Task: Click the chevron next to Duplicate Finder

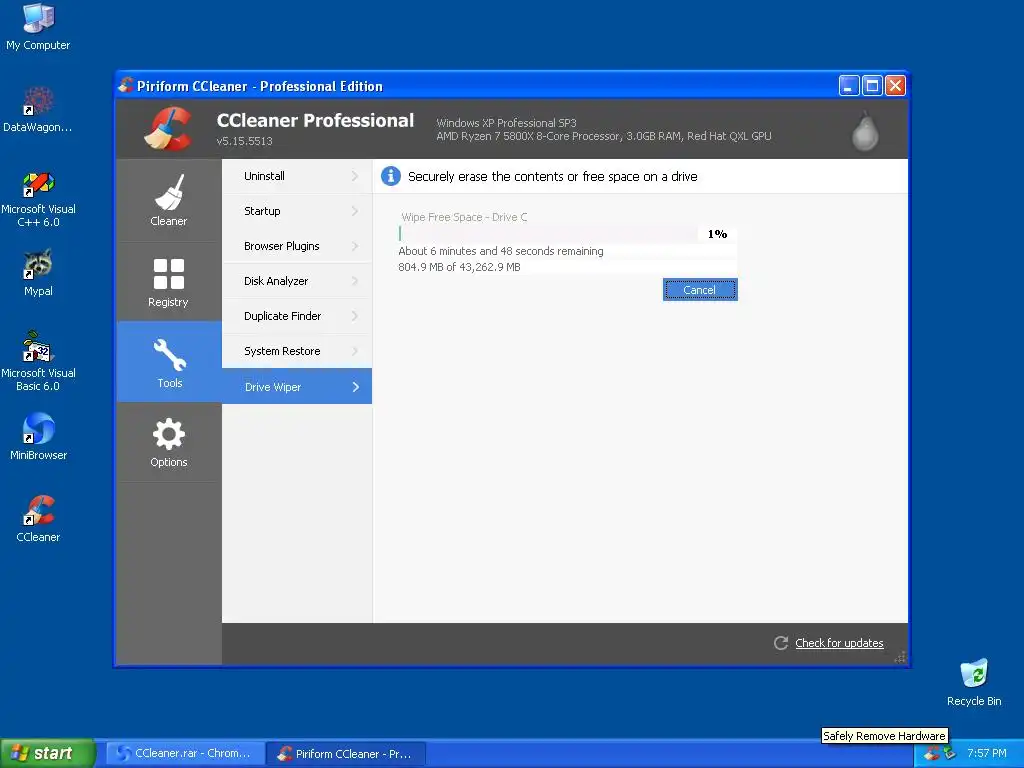Action: tap(355, 316)
